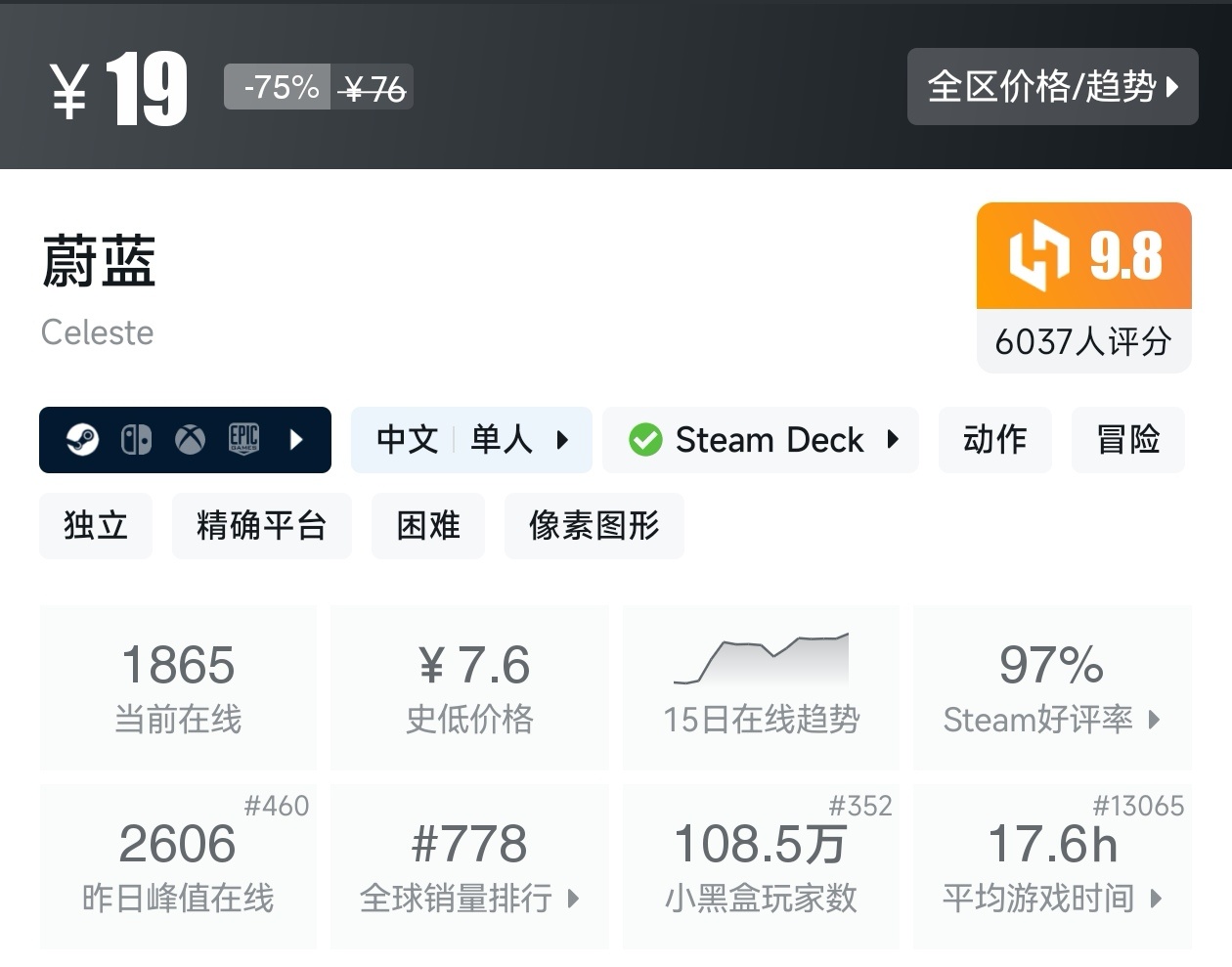Click the 17.6h playtime value
Viewport: 1232px width, 967px height.
point(1052,844)
